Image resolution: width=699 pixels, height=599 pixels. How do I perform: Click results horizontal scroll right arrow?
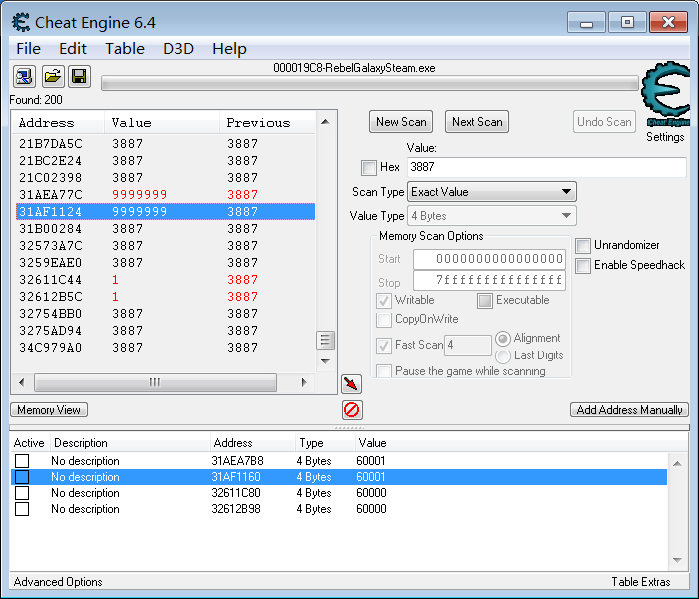tap(304, 382)
